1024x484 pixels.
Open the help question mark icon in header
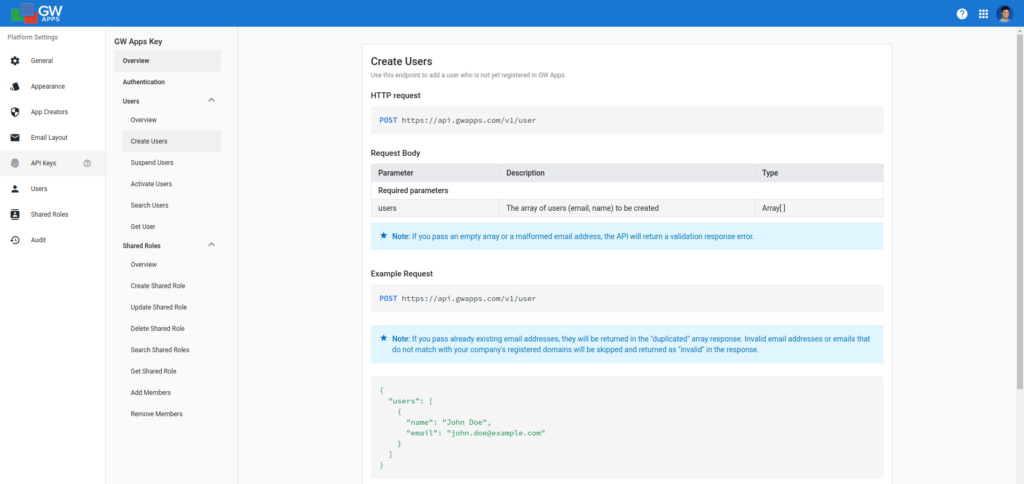[962, 14]
